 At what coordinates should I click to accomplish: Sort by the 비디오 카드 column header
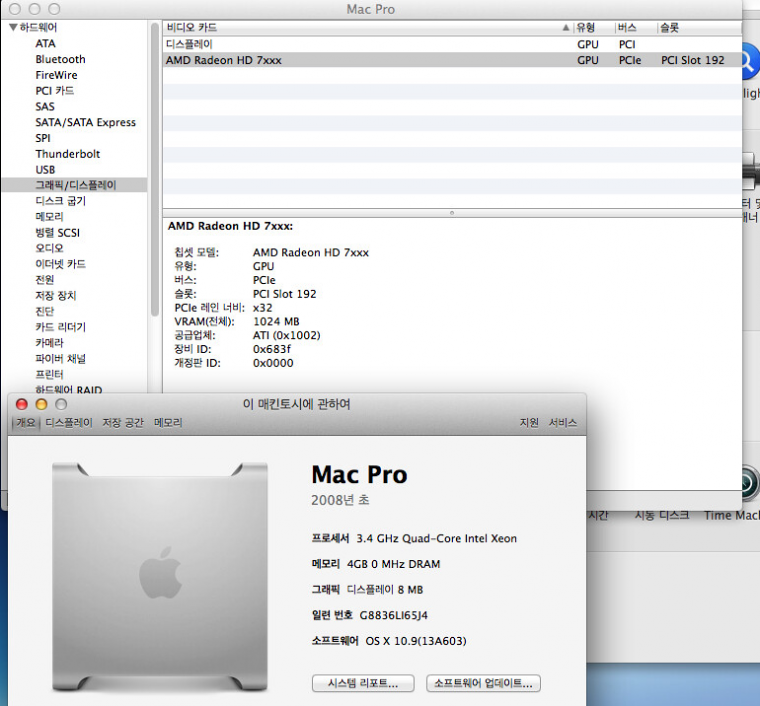368,28
